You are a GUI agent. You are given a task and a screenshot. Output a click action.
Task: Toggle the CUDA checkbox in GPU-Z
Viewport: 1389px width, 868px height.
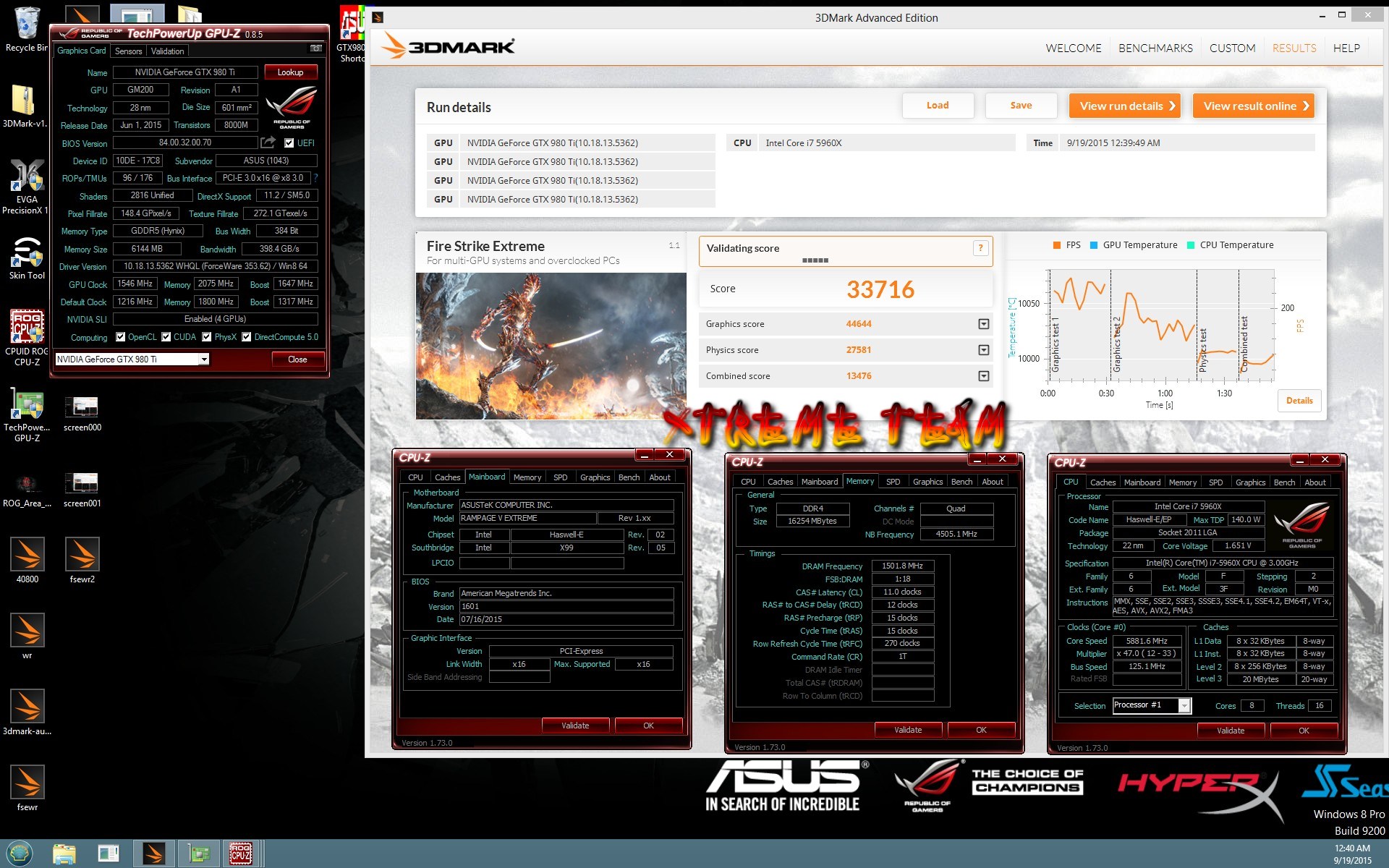coord(166,337)
